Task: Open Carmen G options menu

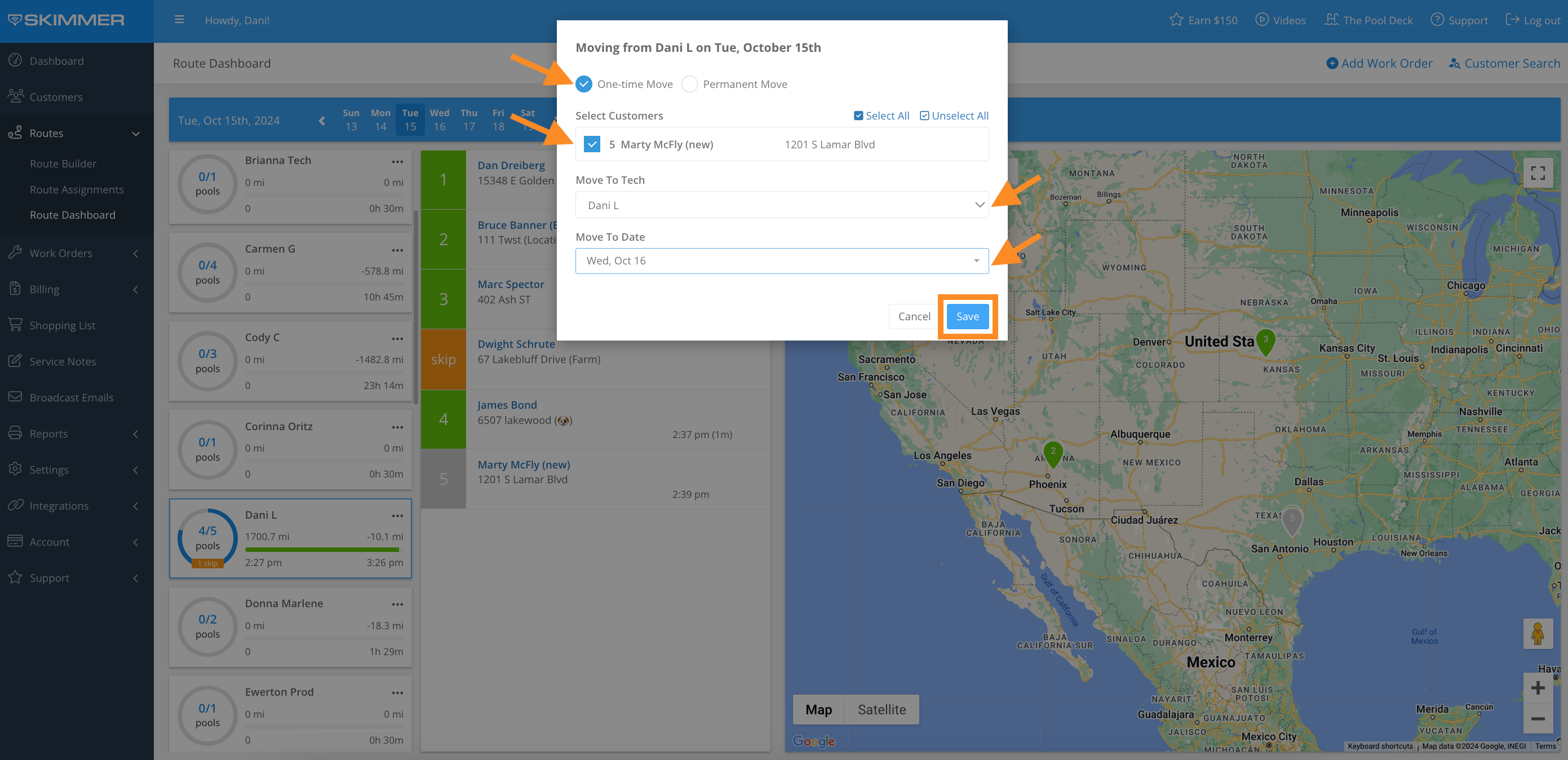Action: [x=397, y=250]
